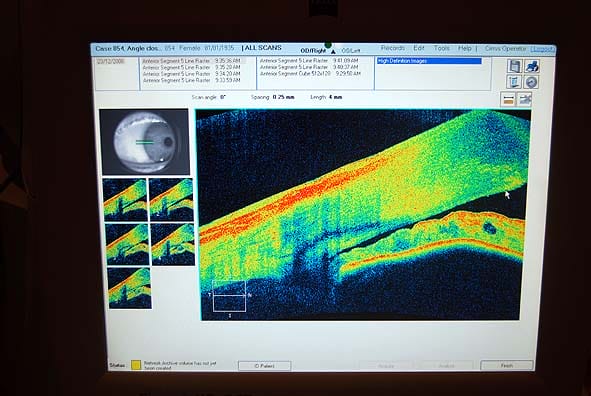Open the Tools menu
This screenshot has width=591, height=396.
click(441, 48)
